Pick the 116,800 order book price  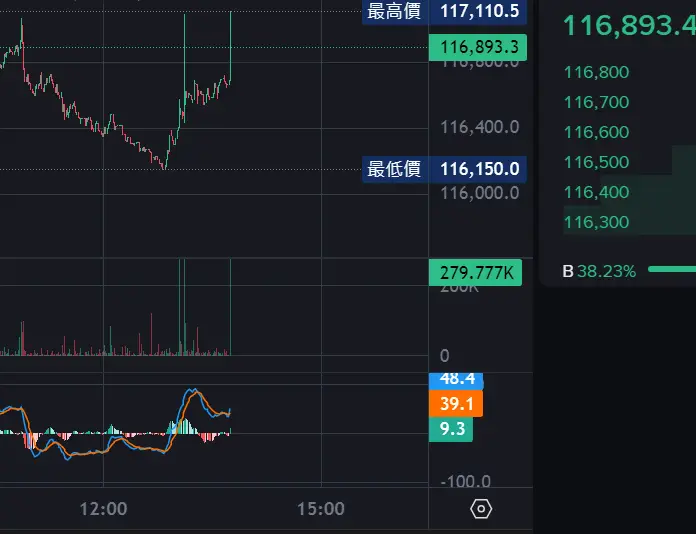click(596, 72)
